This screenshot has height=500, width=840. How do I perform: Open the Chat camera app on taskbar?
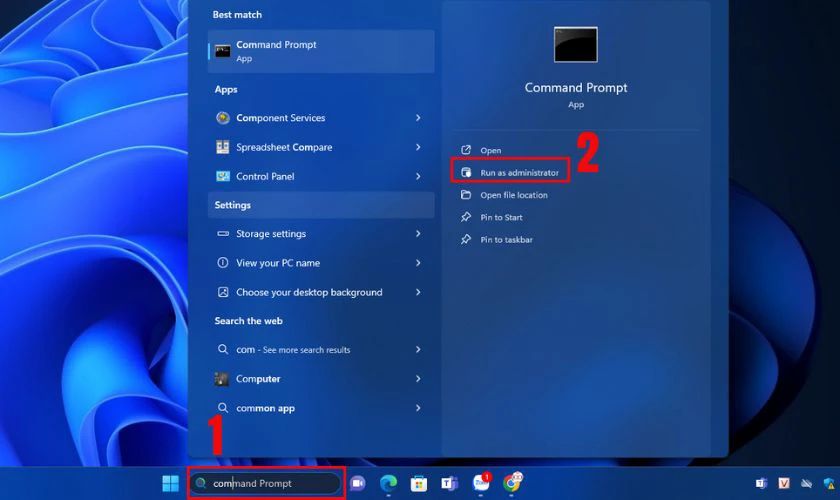357,483
